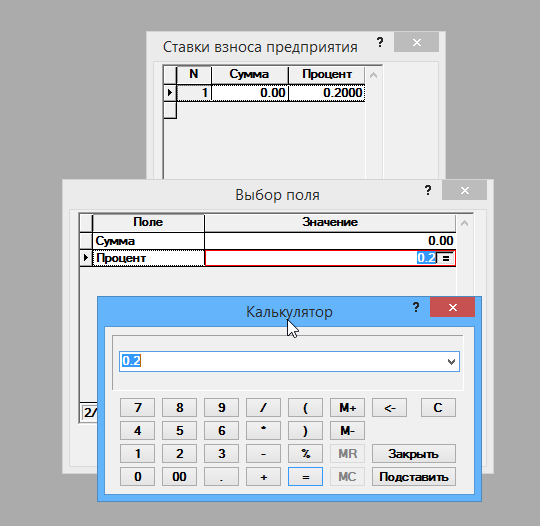Click the Сумма column header in rates table
The image size is (540, 526).
(249, 74)
